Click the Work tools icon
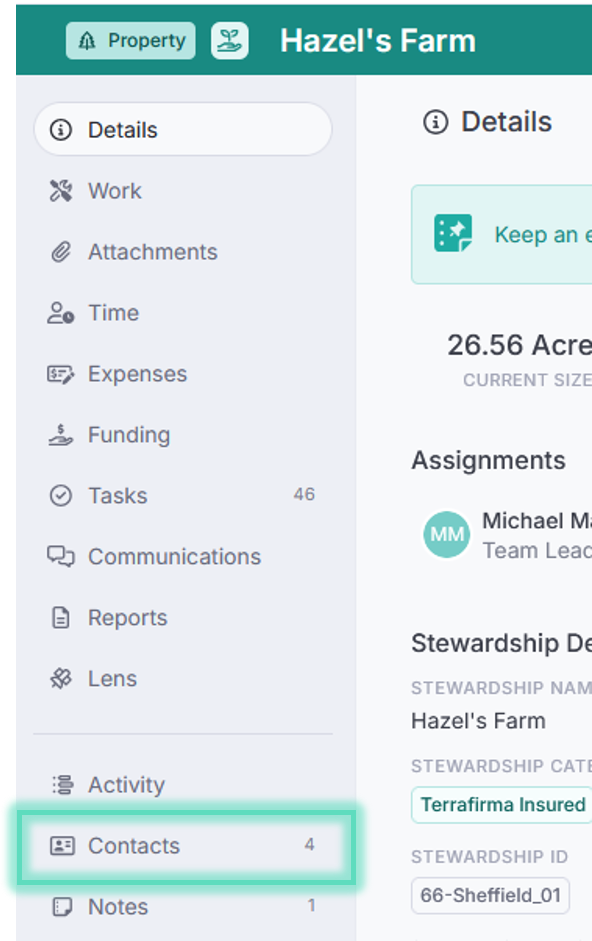 (x=61, y=191)
